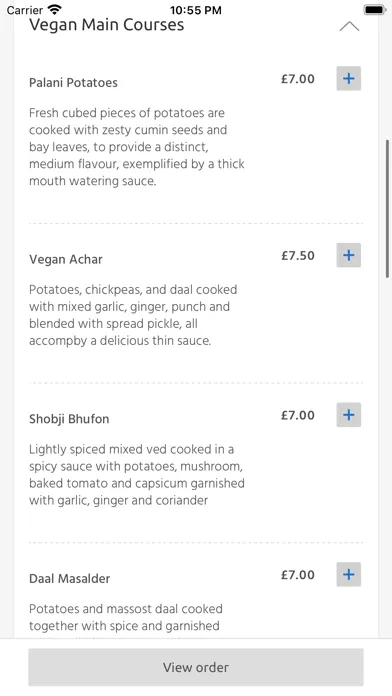Click the £7.50 price of Vegan Achar
The width and height of the screenshot is (392, 696).
(x=298, y=256)
